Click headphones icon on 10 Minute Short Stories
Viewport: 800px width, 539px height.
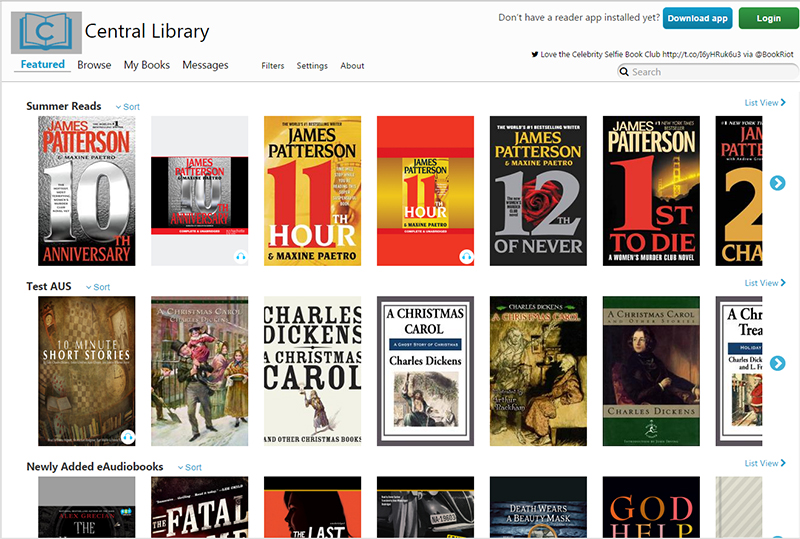point(128,437)
